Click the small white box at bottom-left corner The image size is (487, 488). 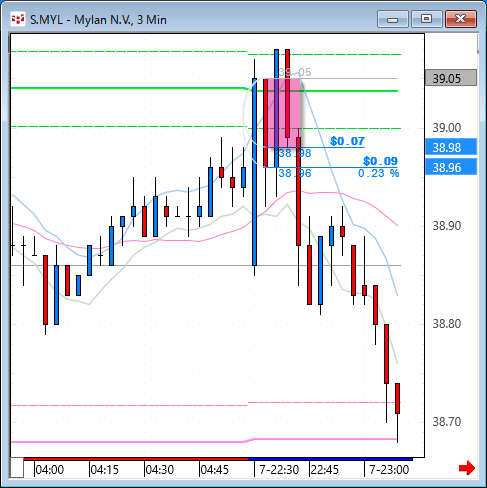17,468
